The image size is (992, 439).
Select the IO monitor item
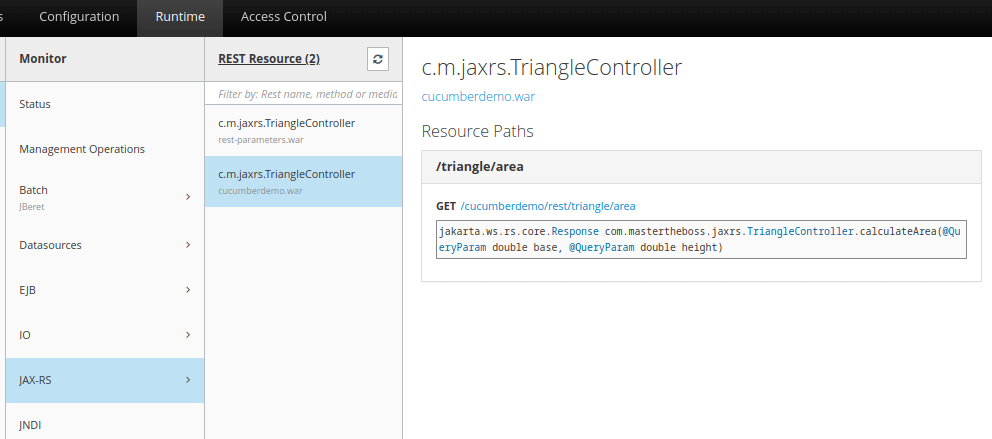pos(105,335)
